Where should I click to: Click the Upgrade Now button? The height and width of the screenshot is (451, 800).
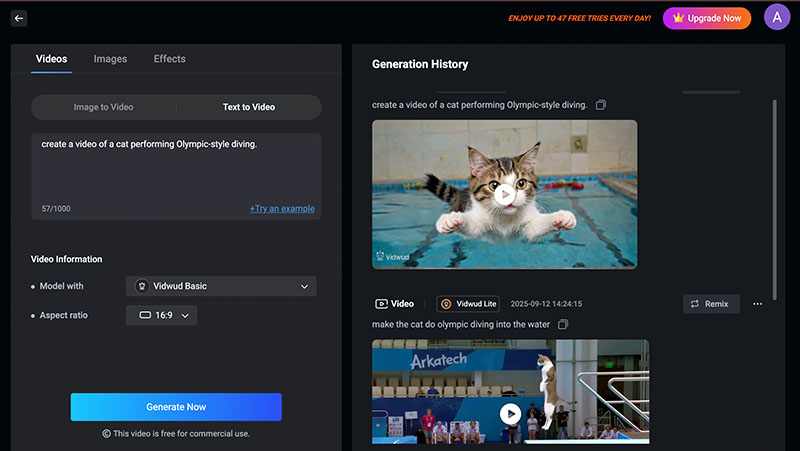click(707, 18)
